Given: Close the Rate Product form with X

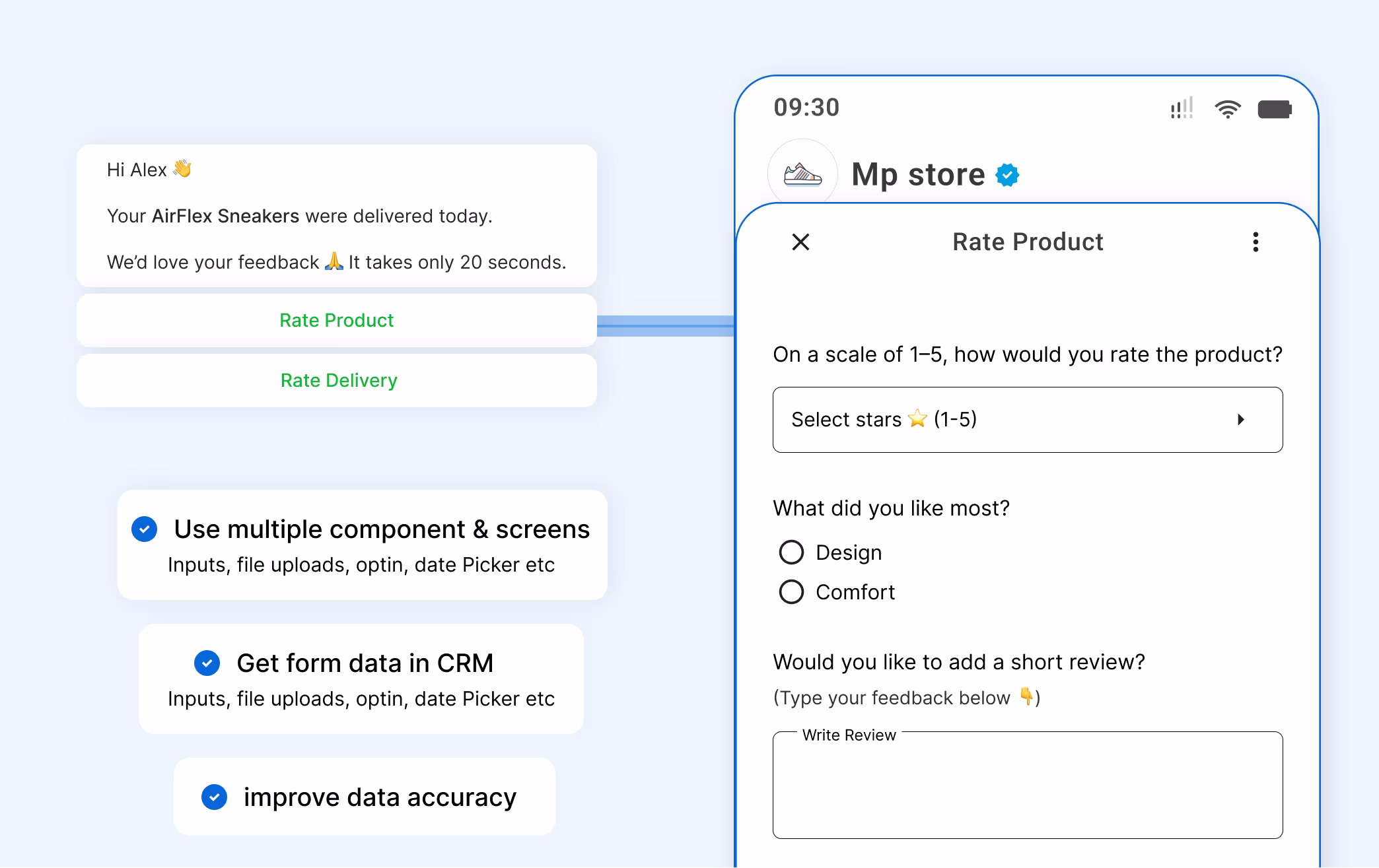Looking at the screenshot, I should (x=800, y=242).
